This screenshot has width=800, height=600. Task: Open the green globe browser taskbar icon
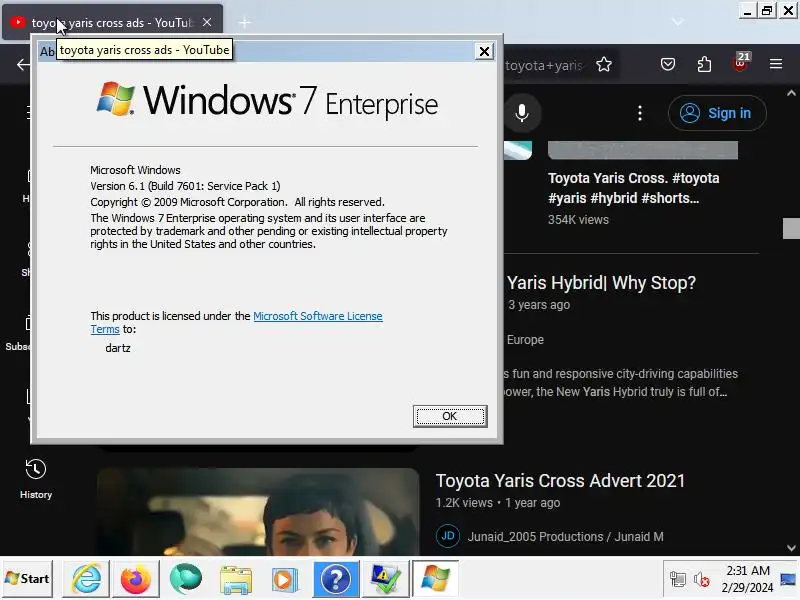pyautogui.click(x=185, y=579)
